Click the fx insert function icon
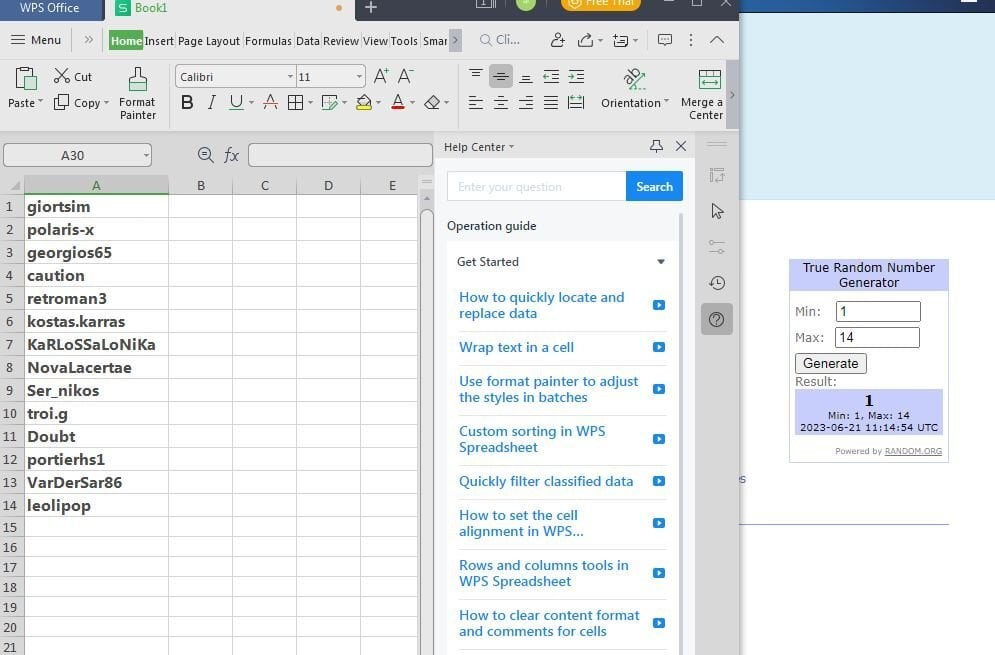The height and width of the screenshot is (655, 995). coord(231,155)
